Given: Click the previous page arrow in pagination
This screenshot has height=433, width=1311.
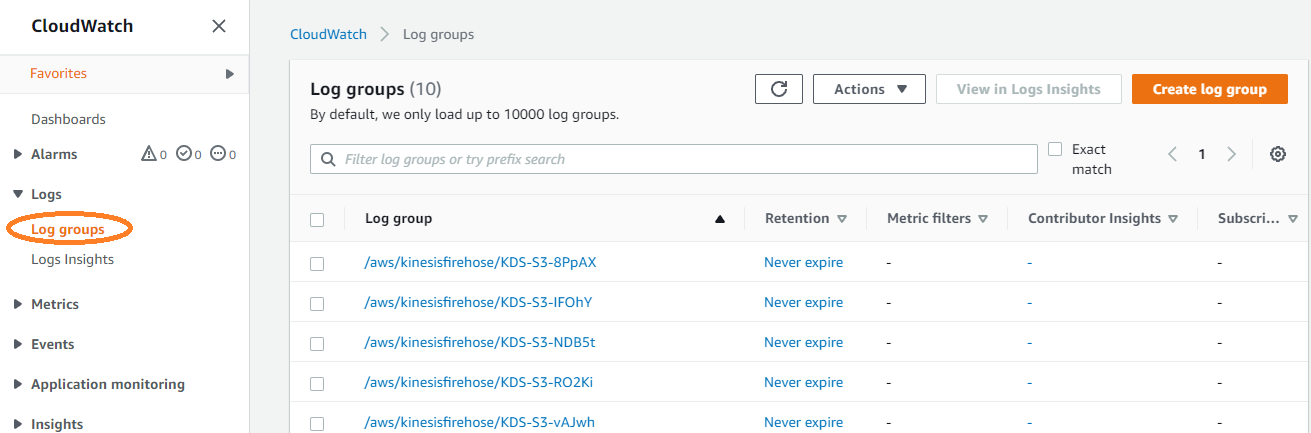Looking at the screenshot, I should pos(1173,154).
